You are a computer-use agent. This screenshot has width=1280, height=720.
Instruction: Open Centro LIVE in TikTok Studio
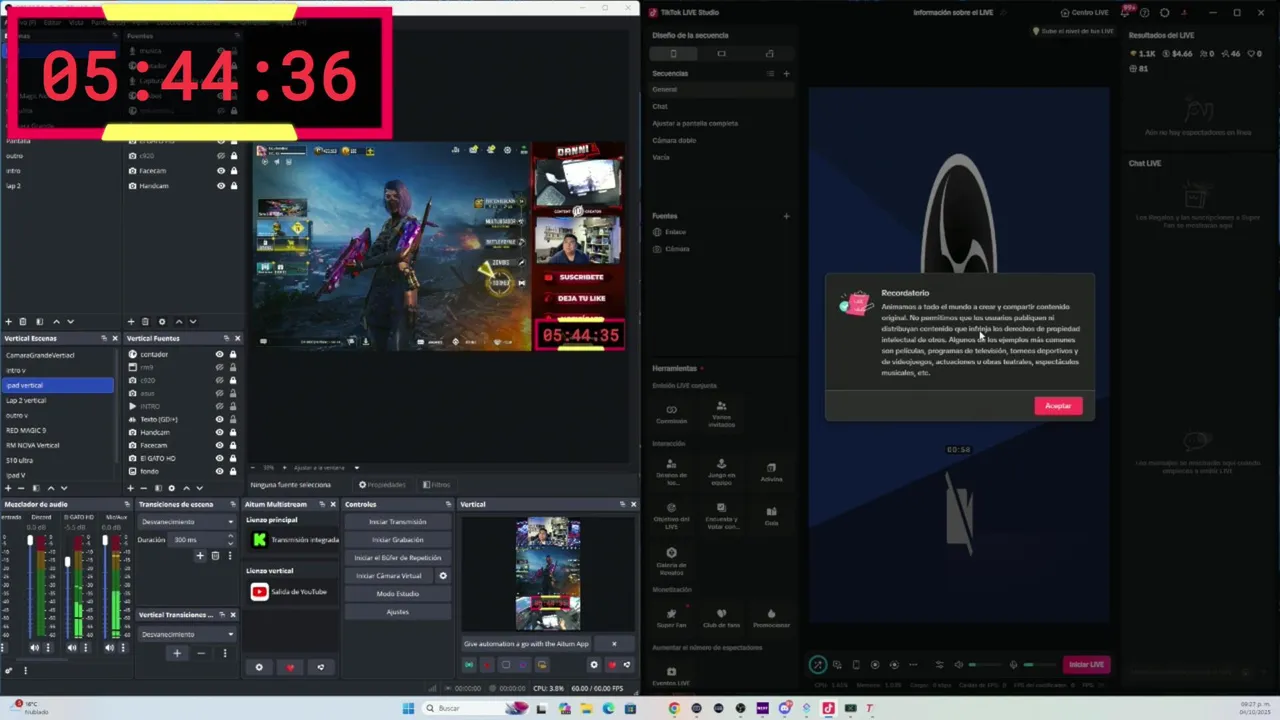pos(1084,13)
